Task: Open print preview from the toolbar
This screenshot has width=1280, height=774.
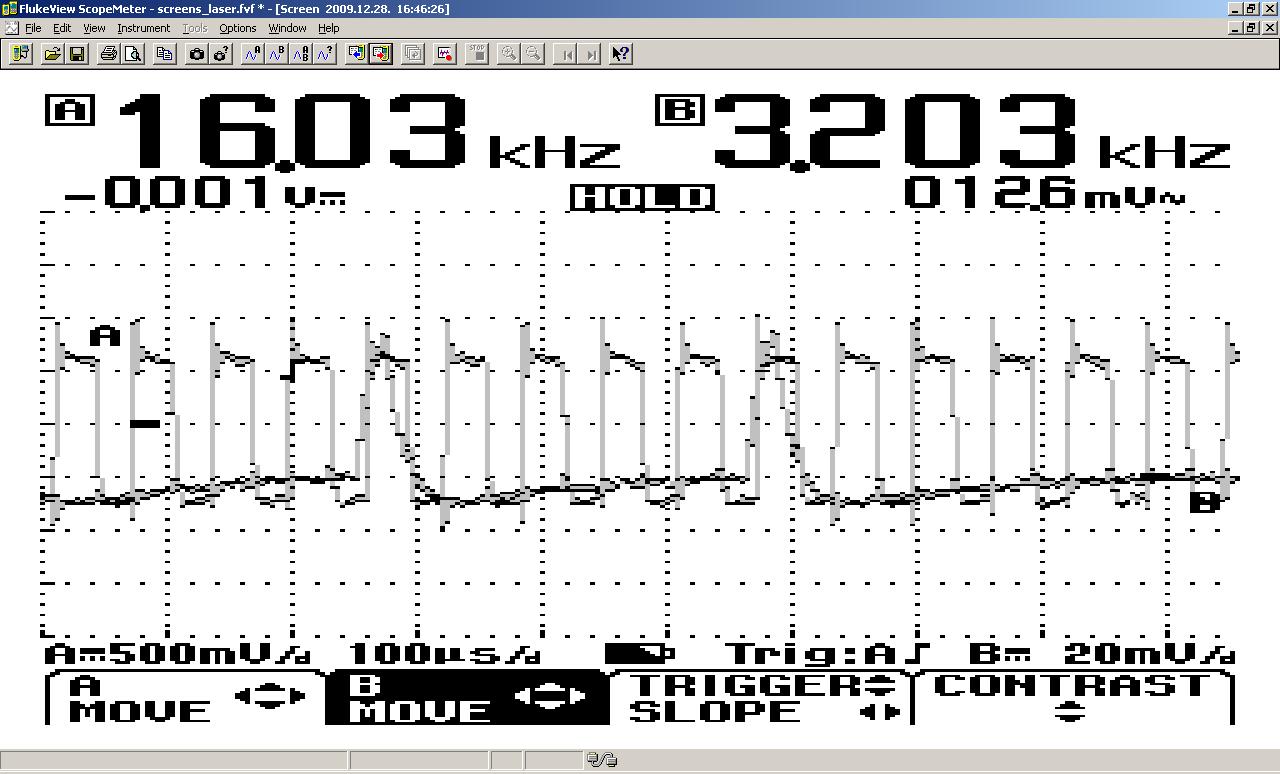Action: (133, 54)
